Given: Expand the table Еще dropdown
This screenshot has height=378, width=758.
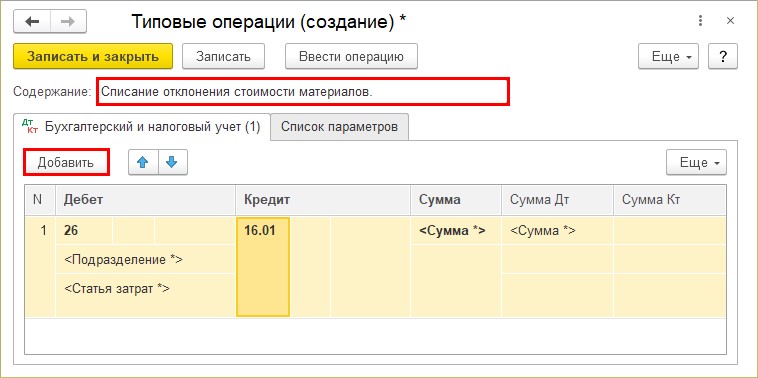Looking at the screenshot, I should (x=696, y=162).
